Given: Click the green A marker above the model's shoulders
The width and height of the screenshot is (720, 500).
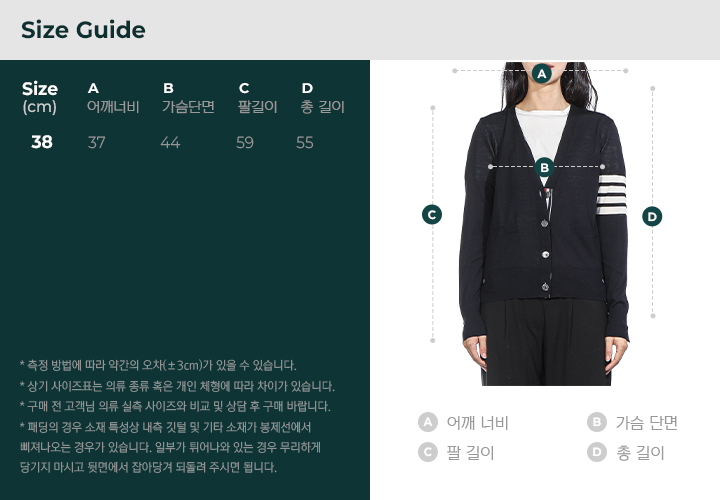Looking at the screenshot, I should (542, 73).
